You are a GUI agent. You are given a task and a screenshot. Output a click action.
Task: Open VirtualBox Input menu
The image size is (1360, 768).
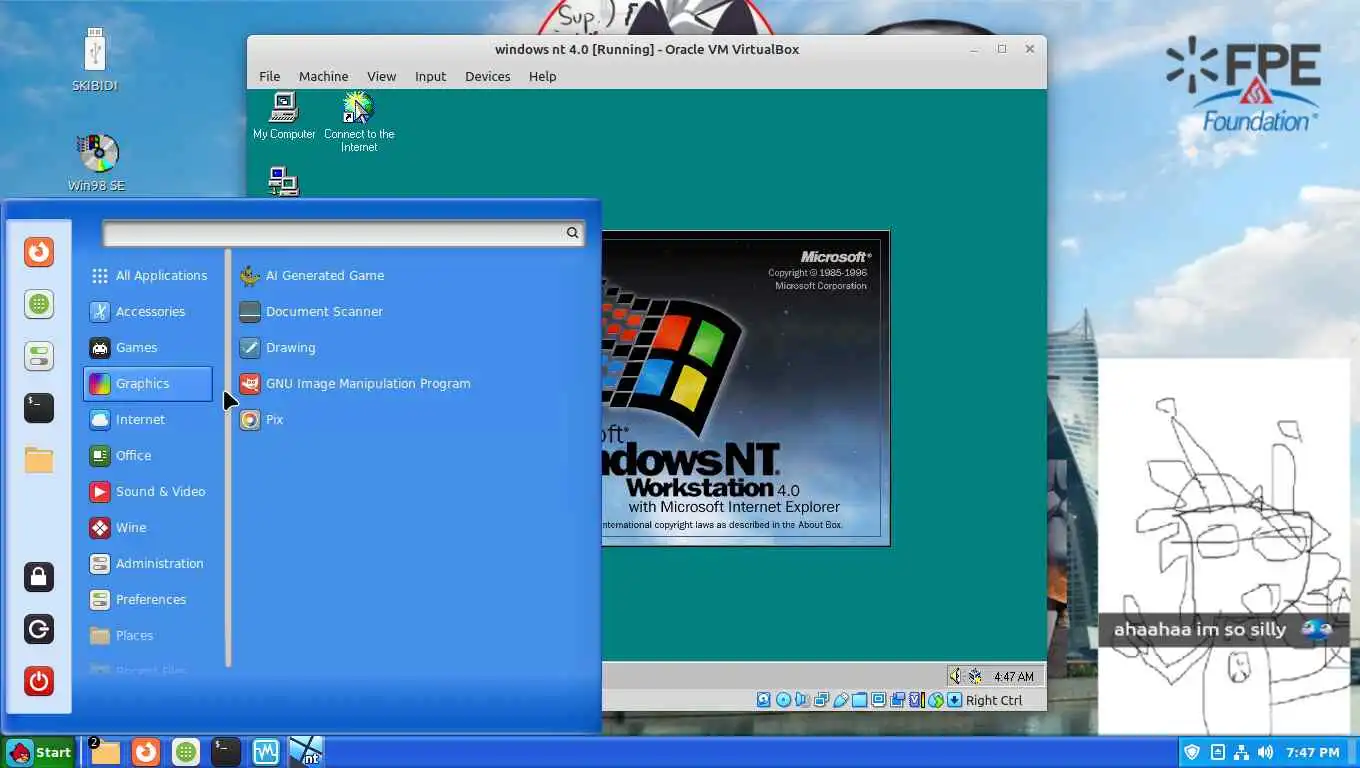(x=430, y=76)
